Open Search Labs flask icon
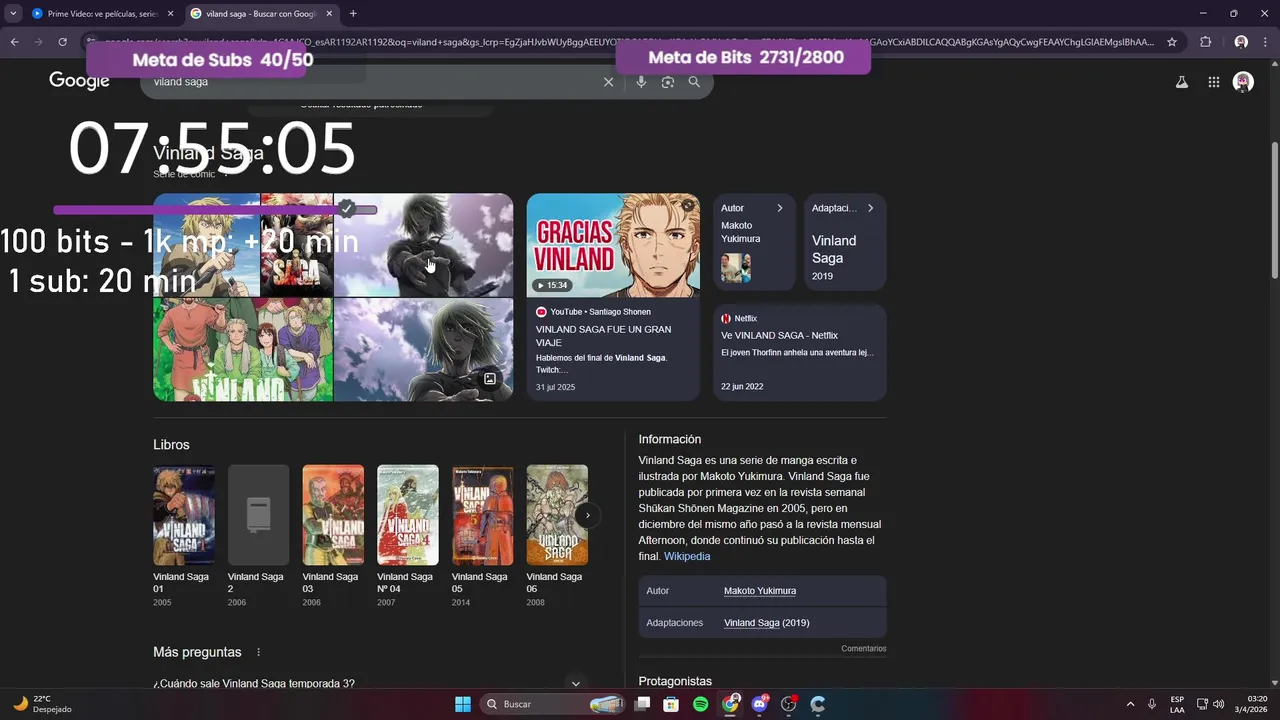This screenshot has width=1280, height=720. (x=1181, y=83)
